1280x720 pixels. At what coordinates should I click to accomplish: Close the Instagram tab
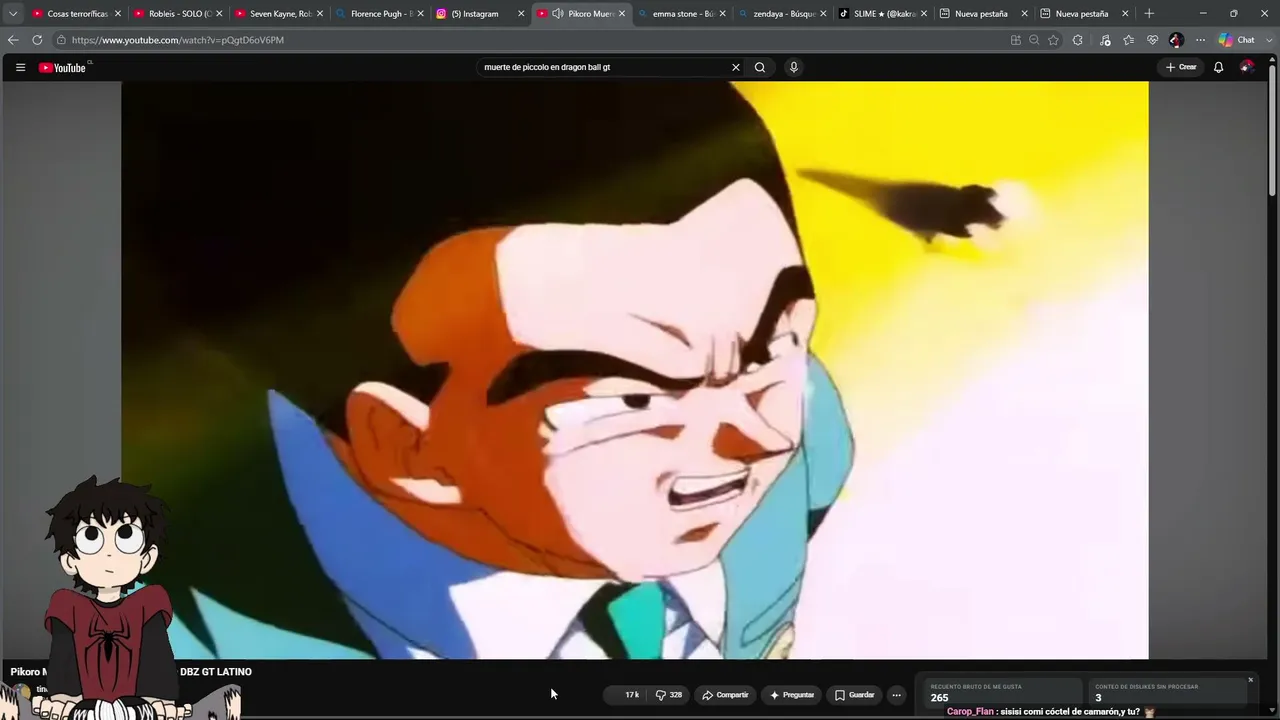pos(521,14)
